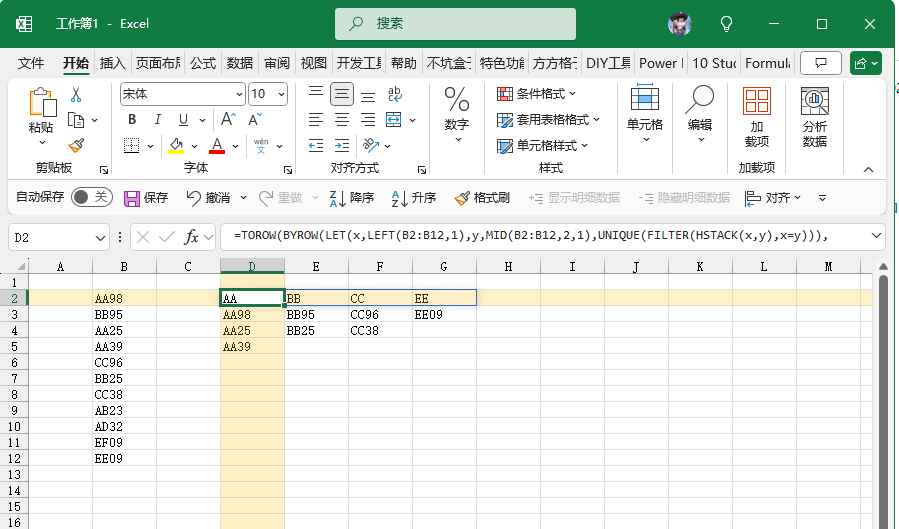Increase indent
The width and height of the screenshot is (899, 529).
(x=342, y=146)
